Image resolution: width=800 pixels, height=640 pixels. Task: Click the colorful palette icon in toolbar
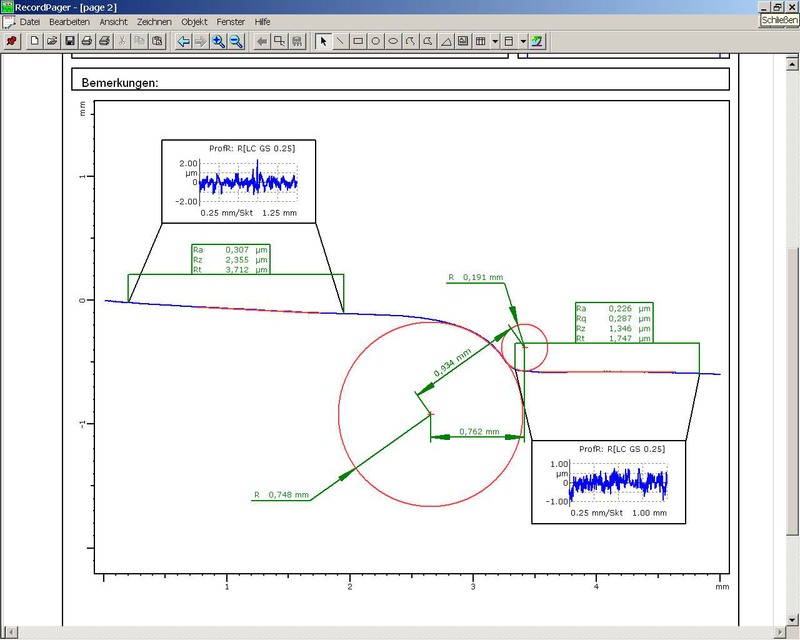pos(537,41)
